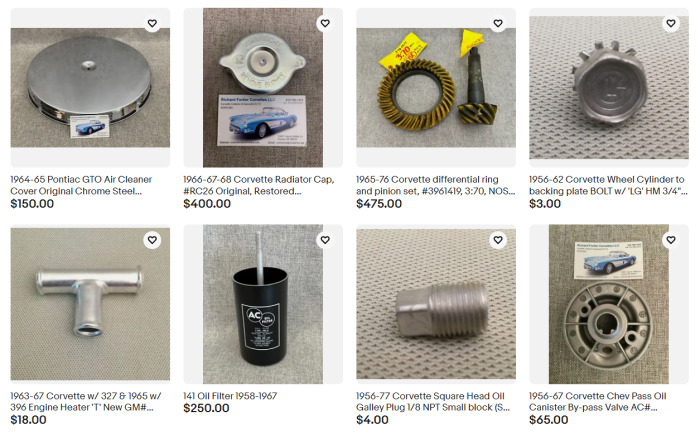
Task: View the by-pass valve product image
Action: 609,304
